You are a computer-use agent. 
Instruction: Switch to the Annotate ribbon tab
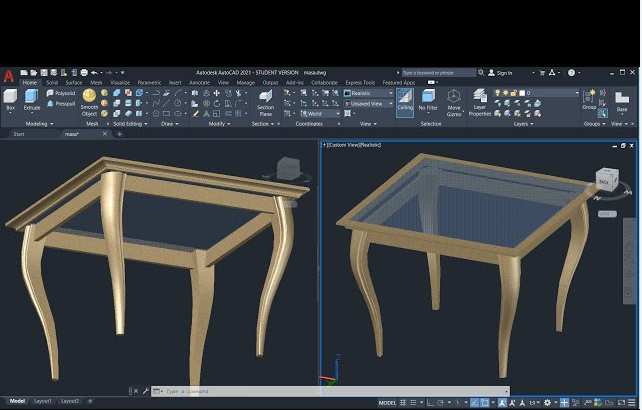click(x=199, y=83)
